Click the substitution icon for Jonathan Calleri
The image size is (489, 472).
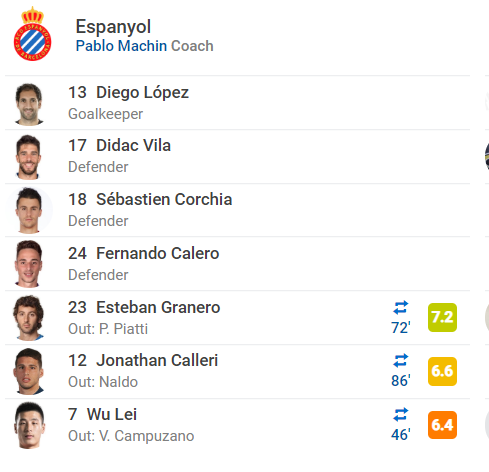pos(400,360)
